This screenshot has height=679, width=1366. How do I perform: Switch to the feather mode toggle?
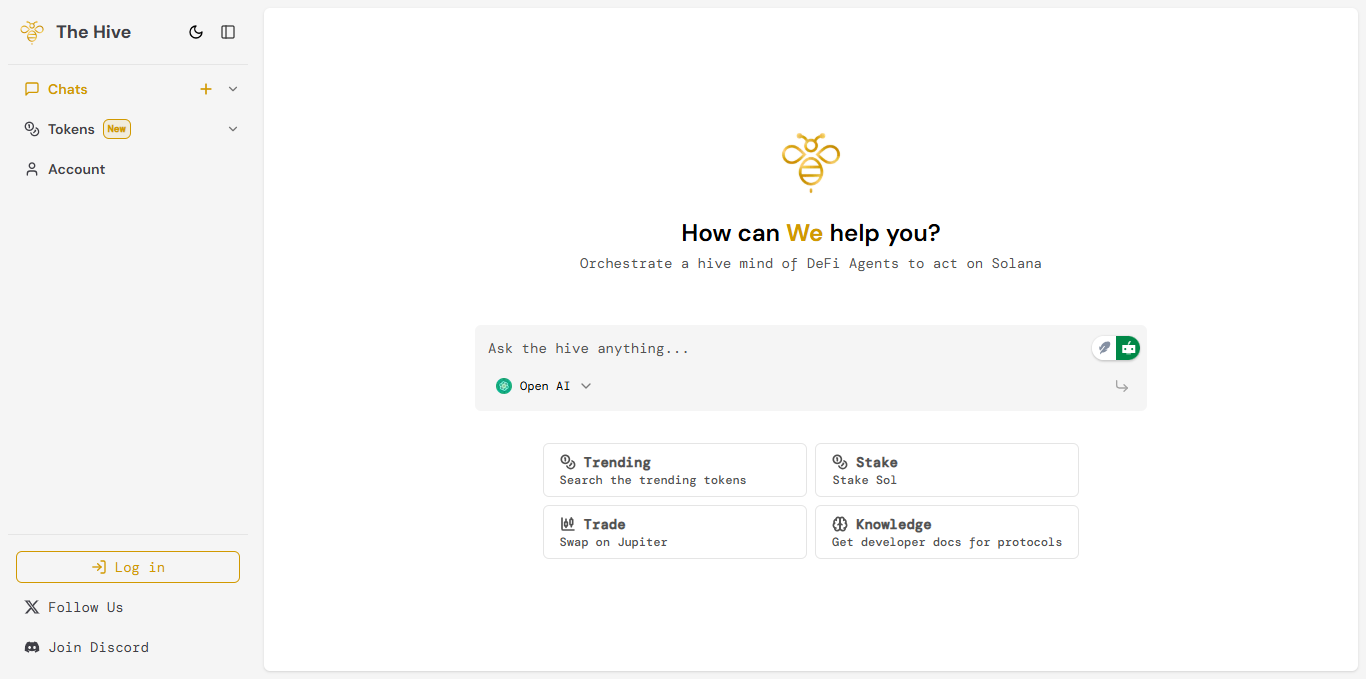1104,348
